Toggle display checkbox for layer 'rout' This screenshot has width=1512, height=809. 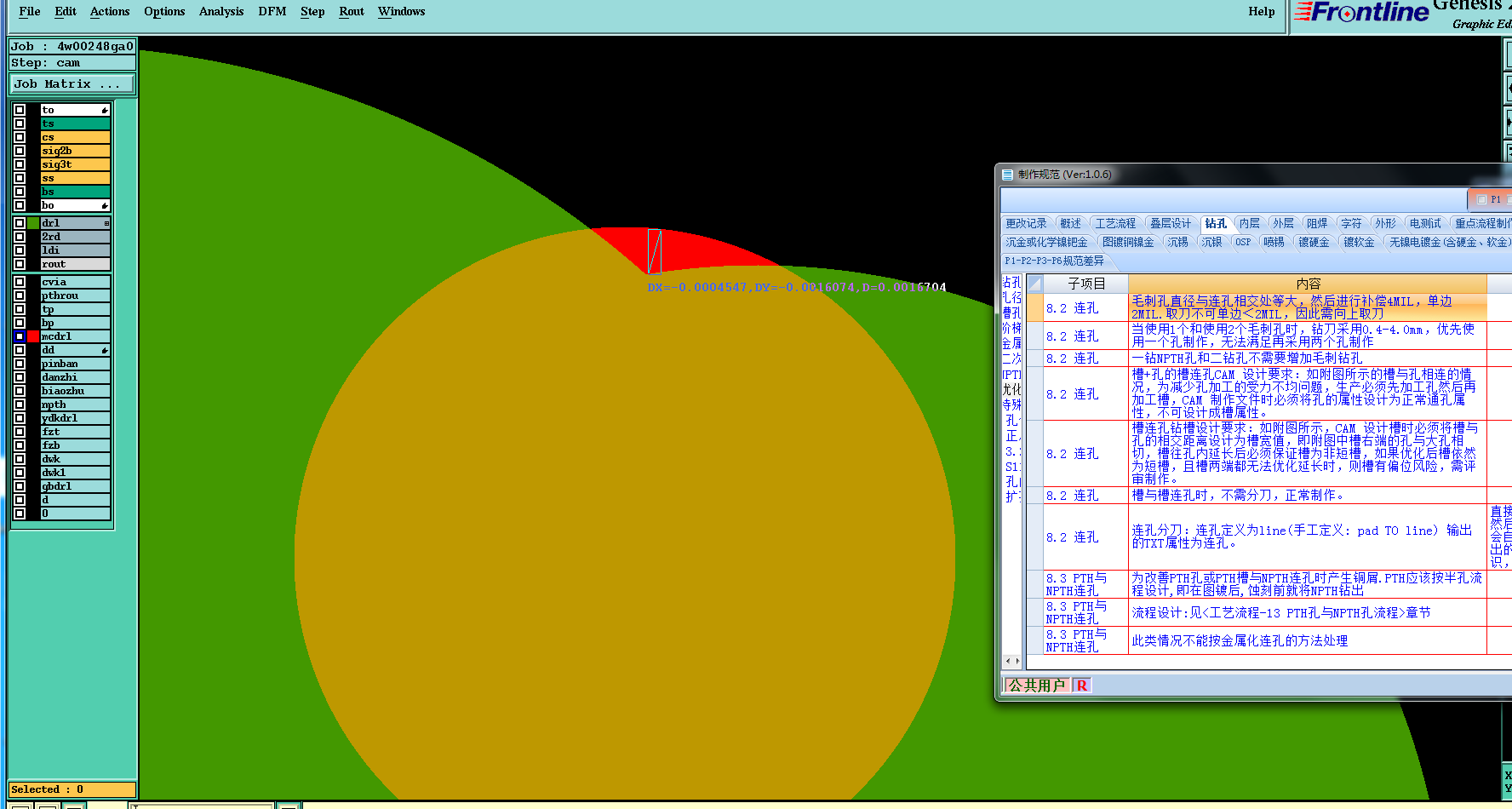(x=20, y=264)
